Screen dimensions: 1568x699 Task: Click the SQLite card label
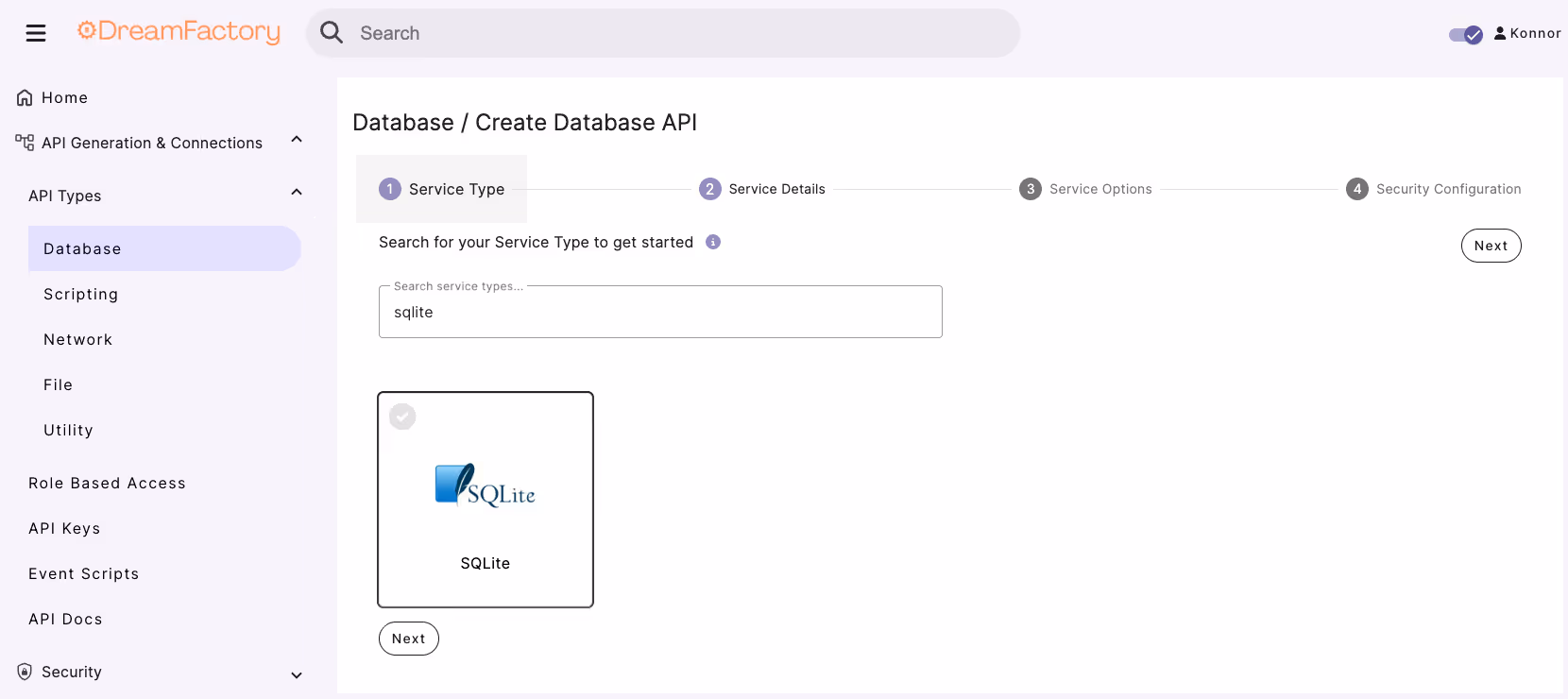(486, 563)
